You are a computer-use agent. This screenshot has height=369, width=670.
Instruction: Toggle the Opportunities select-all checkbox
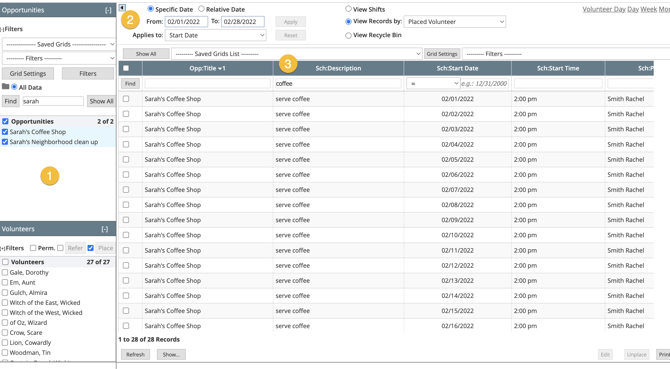5,121
